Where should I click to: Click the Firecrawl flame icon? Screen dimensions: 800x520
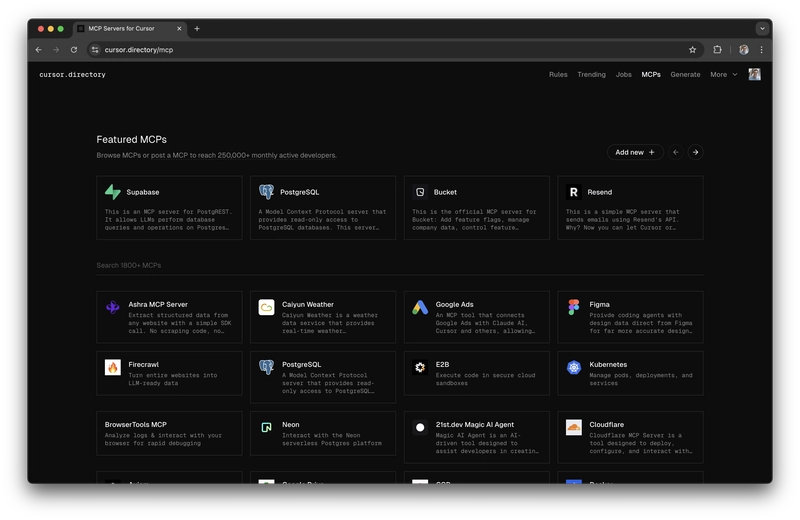(113, 367)
